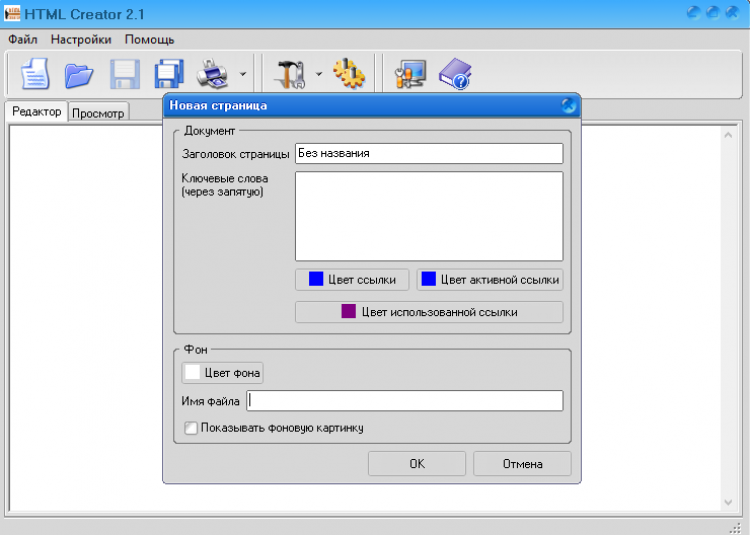
Task: Pick the Цвет активной ссылки color
Action: tap(490, 280)
